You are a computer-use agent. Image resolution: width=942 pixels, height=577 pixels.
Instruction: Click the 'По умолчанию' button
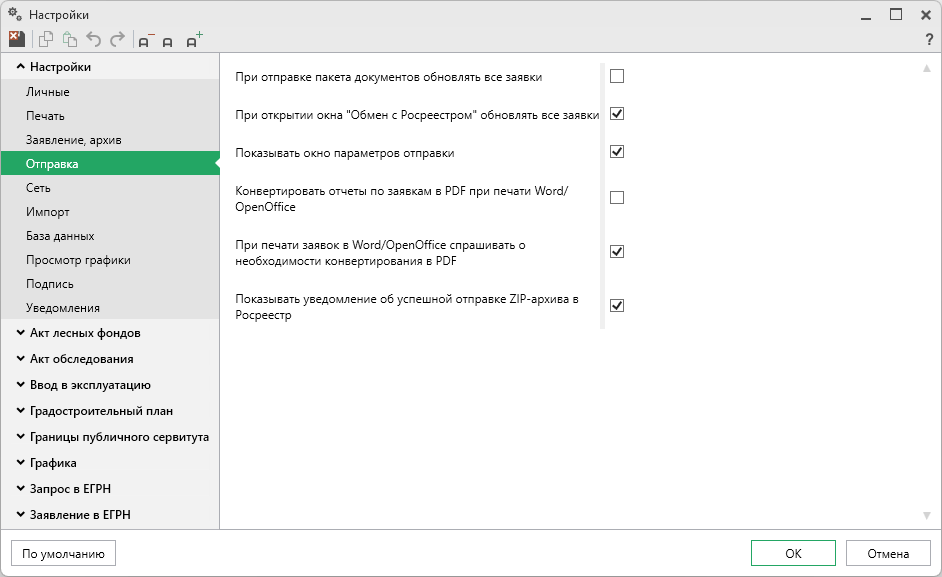tap(63, 553)
